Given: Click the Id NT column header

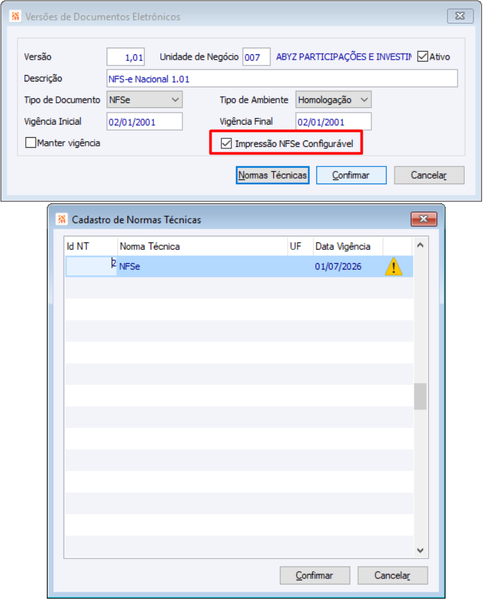Looking at the screenshot, I should pos(91,246).
